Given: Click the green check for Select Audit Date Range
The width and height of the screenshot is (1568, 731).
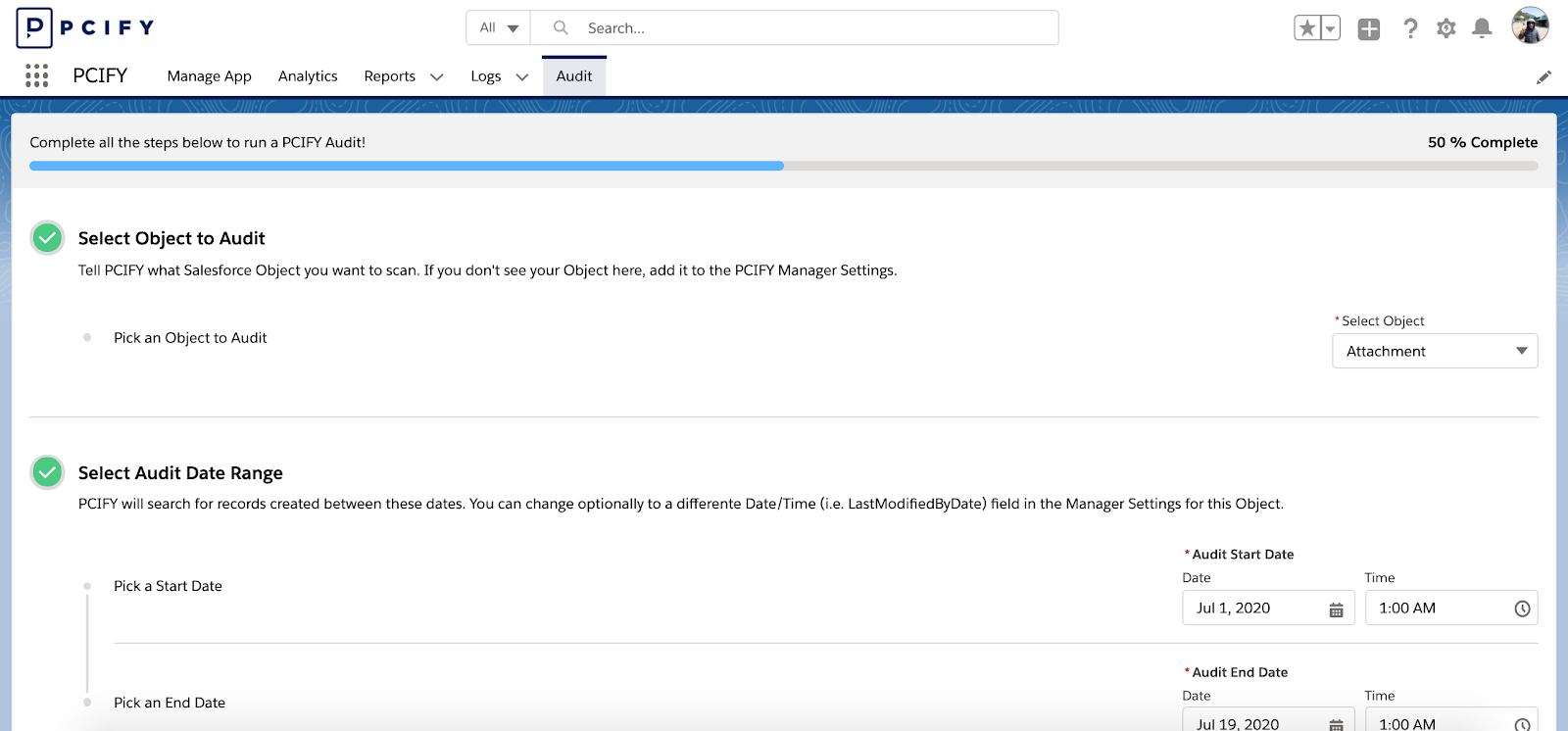Looking at the screenshot, I should [47, 472].
